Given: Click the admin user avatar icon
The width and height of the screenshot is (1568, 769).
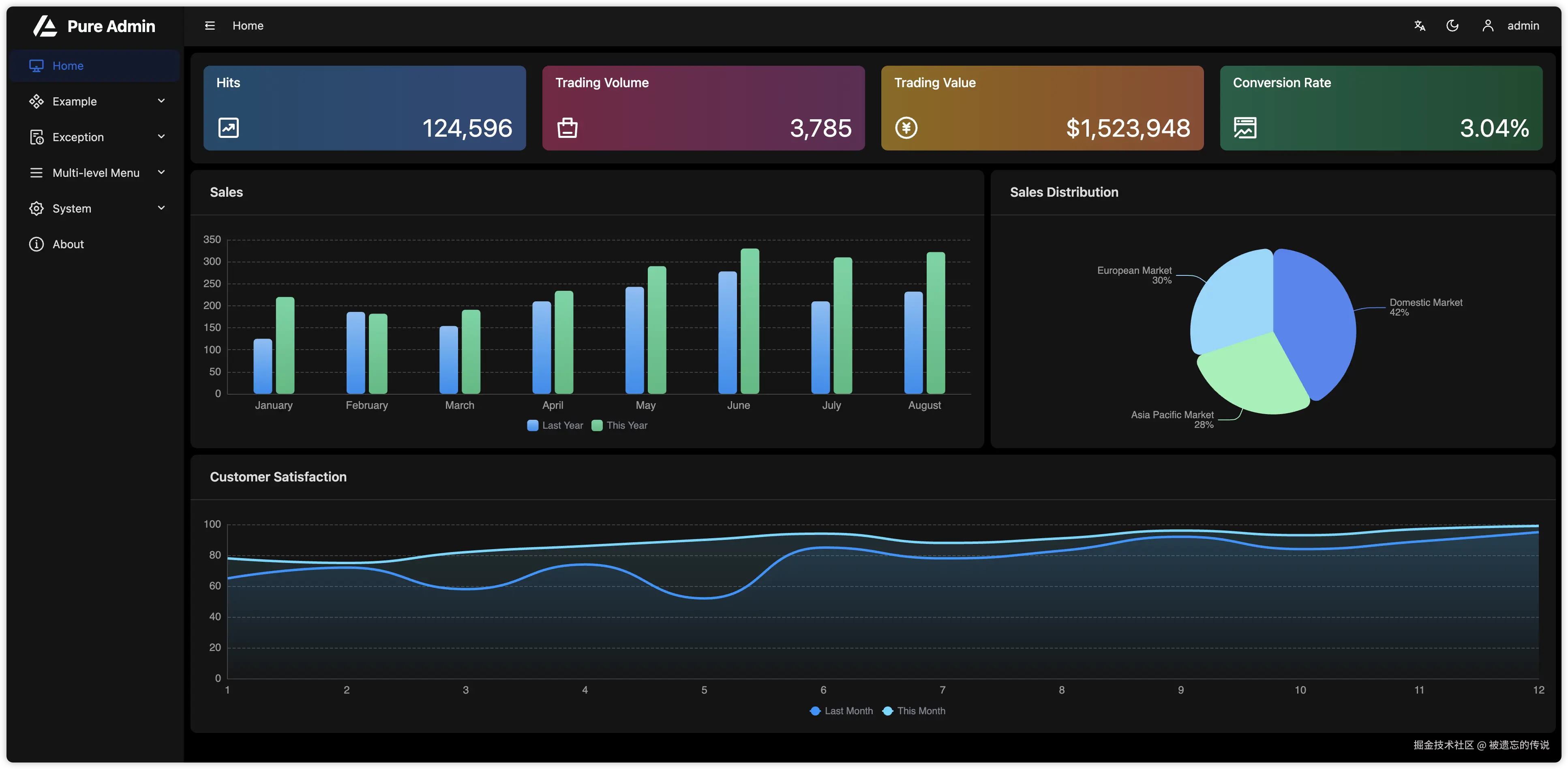Looking at the screenshot, I should click(1488, 26).
